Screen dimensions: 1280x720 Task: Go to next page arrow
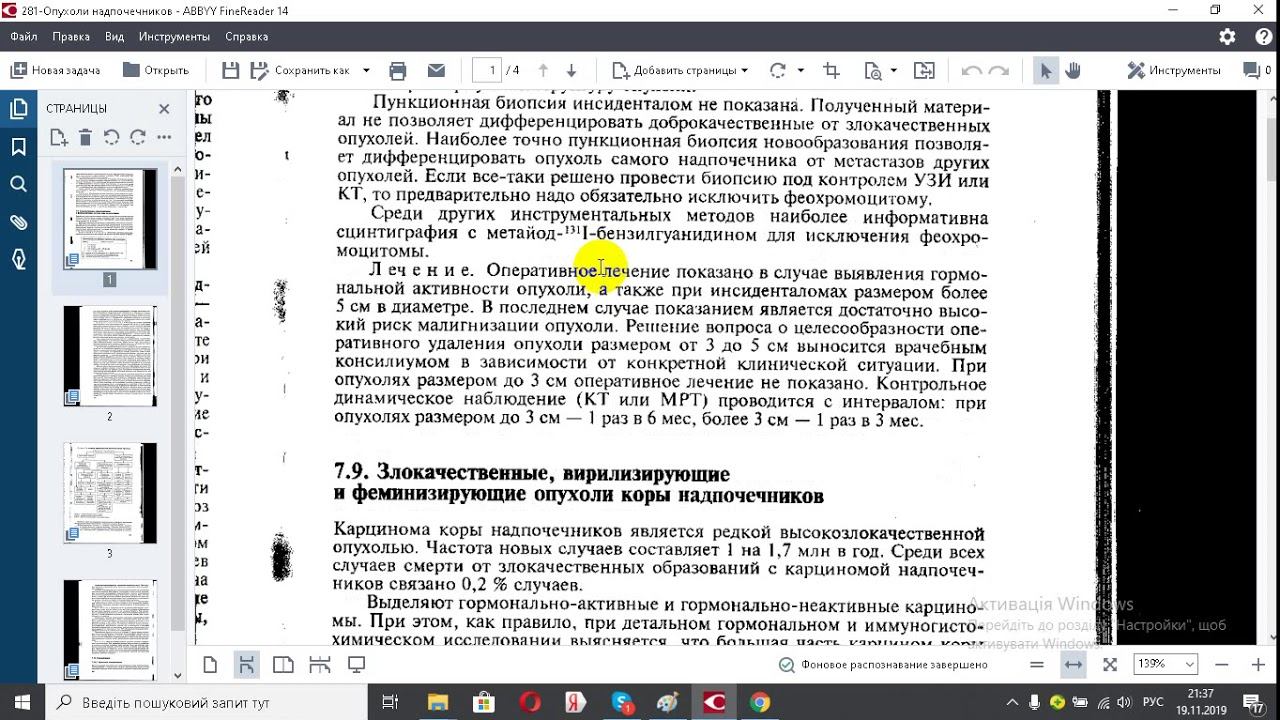click(x=571, y=70)
